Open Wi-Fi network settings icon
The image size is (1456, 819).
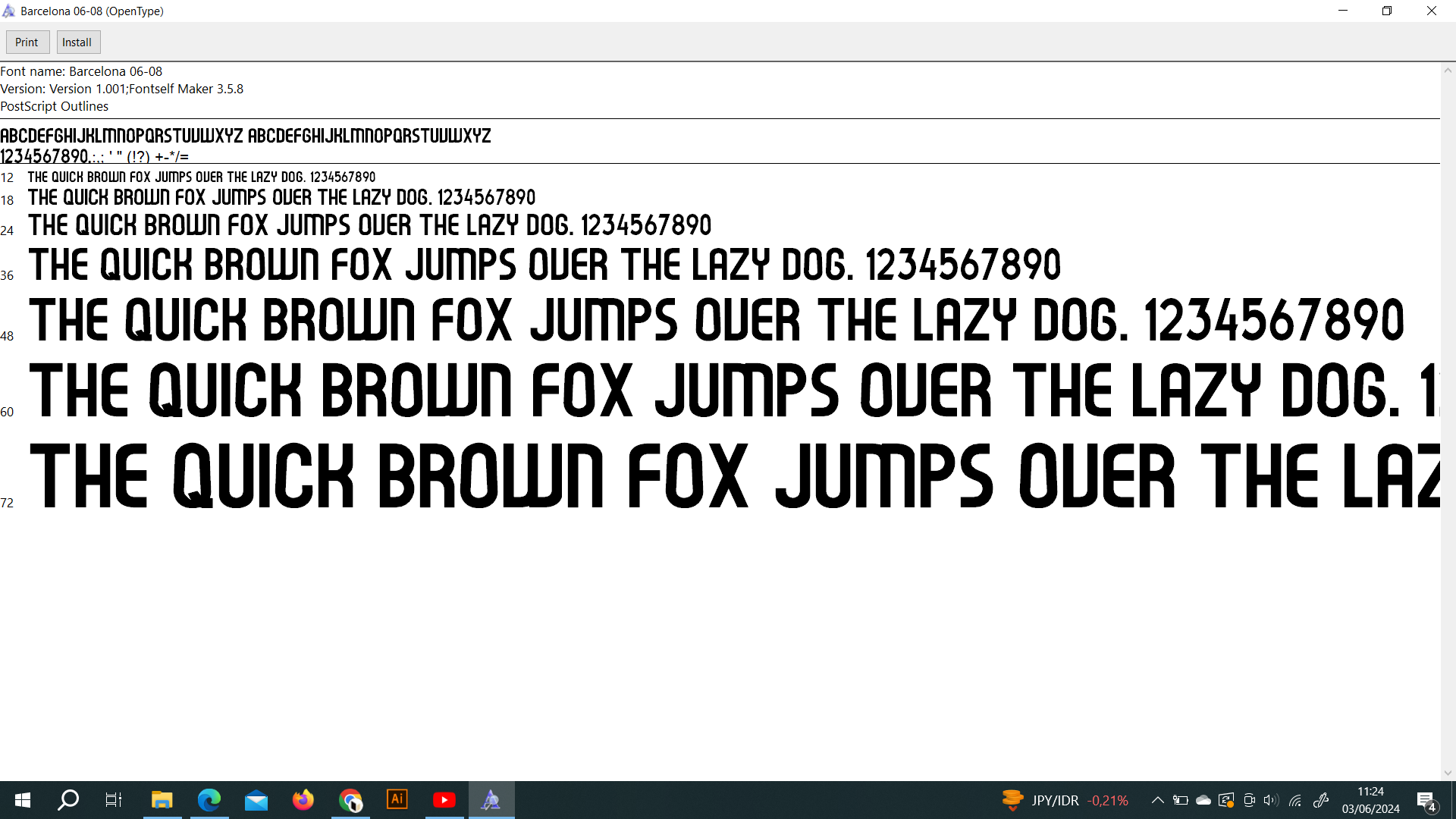[x=1295, y=800]
